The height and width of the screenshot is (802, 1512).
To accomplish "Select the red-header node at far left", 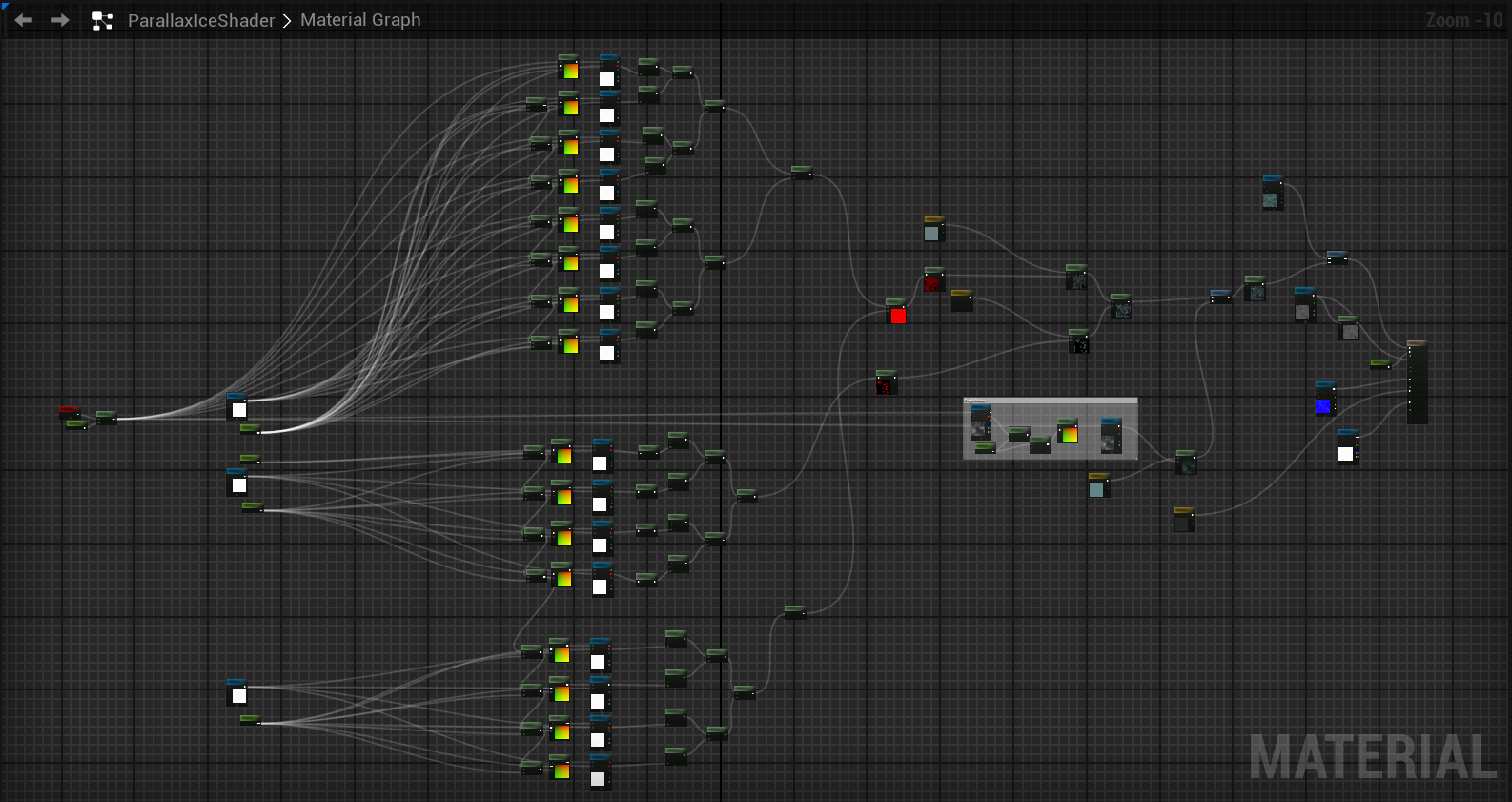I will point(69,411).
